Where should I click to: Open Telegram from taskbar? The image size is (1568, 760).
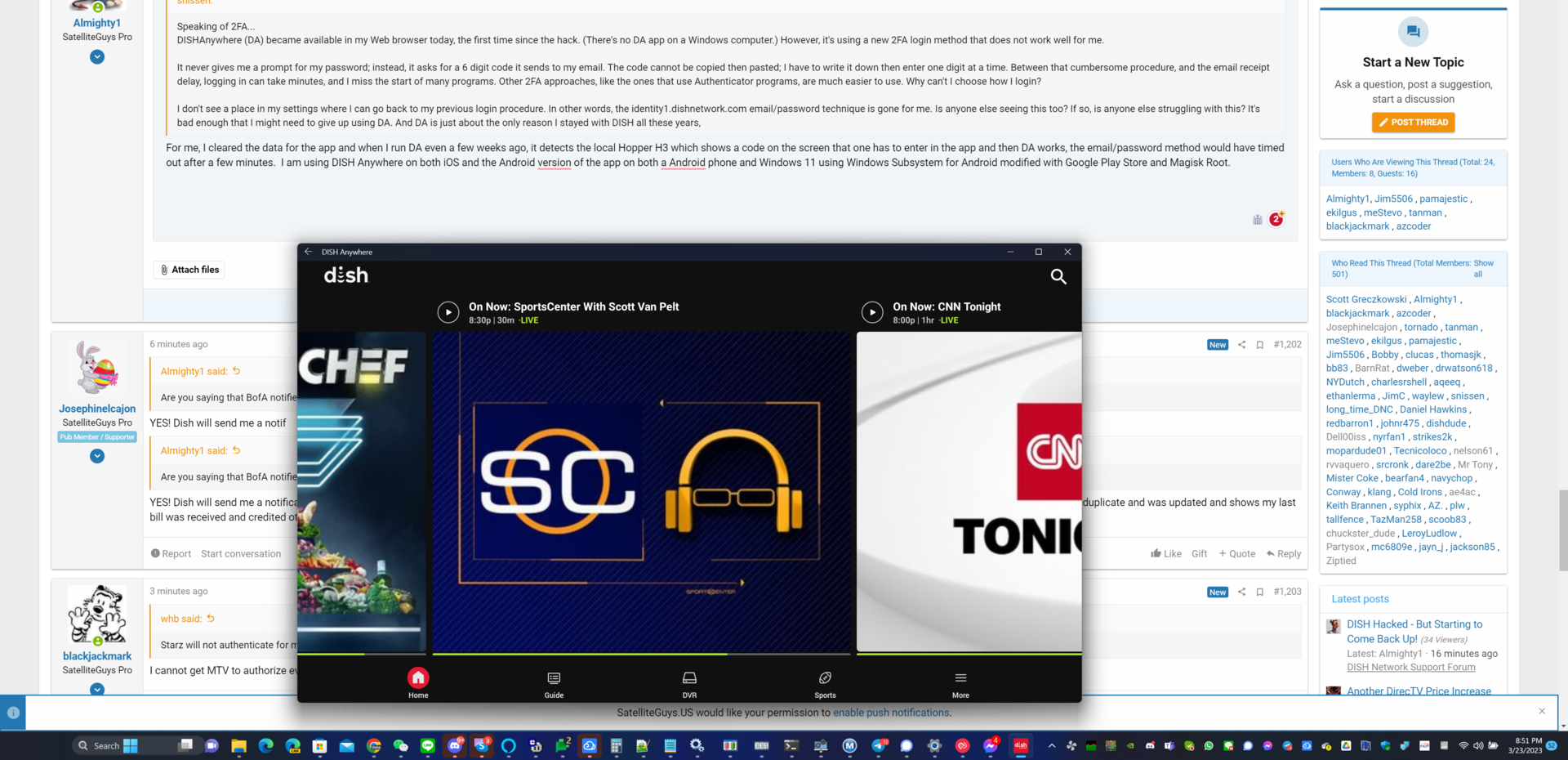879,745
